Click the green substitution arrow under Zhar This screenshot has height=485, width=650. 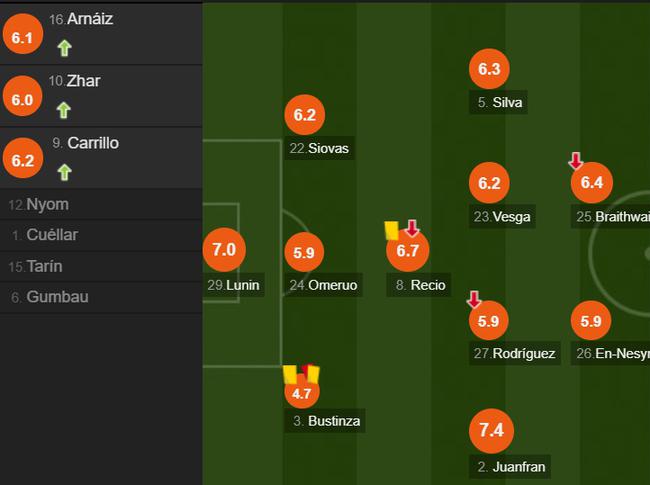pyautogui.click(x=63, y=110)
